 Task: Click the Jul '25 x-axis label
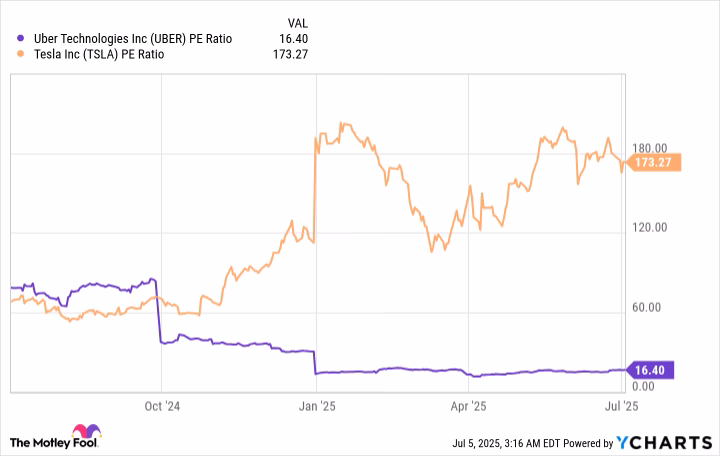(622, 407)
